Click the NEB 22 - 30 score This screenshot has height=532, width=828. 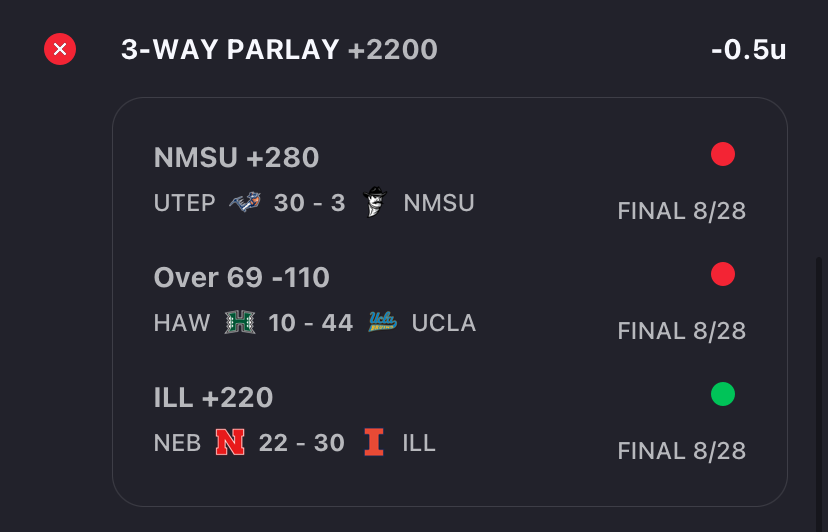pyautogui.click(x=302, y=443)
